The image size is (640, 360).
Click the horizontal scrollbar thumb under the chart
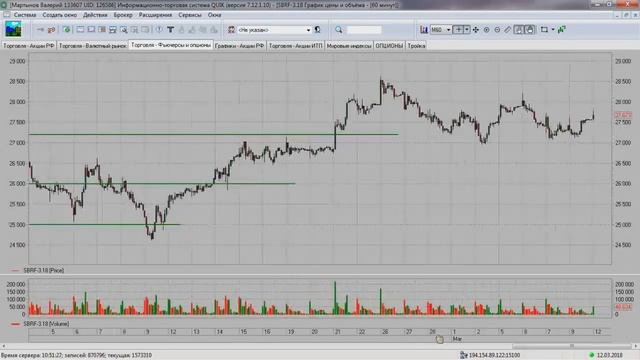572,346
